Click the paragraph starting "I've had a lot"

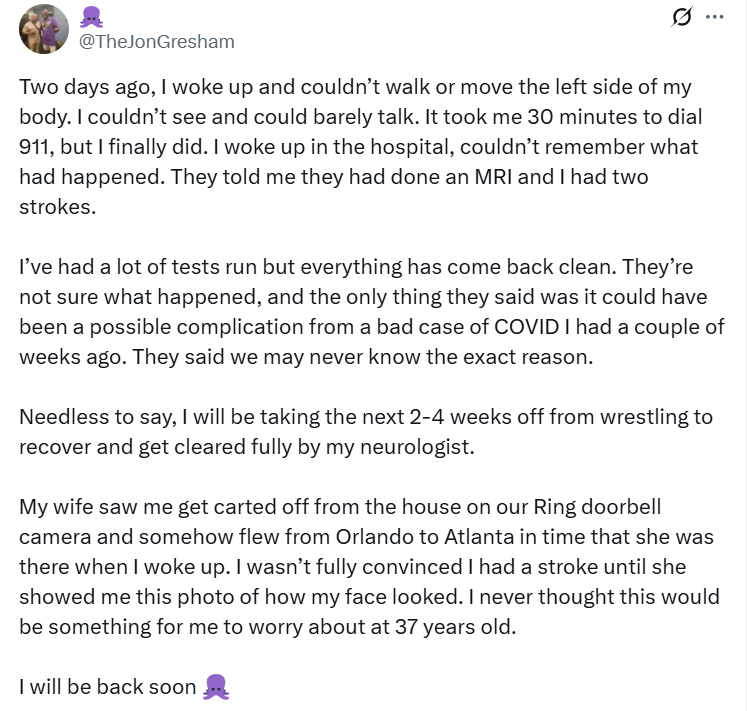click(370, 312)
